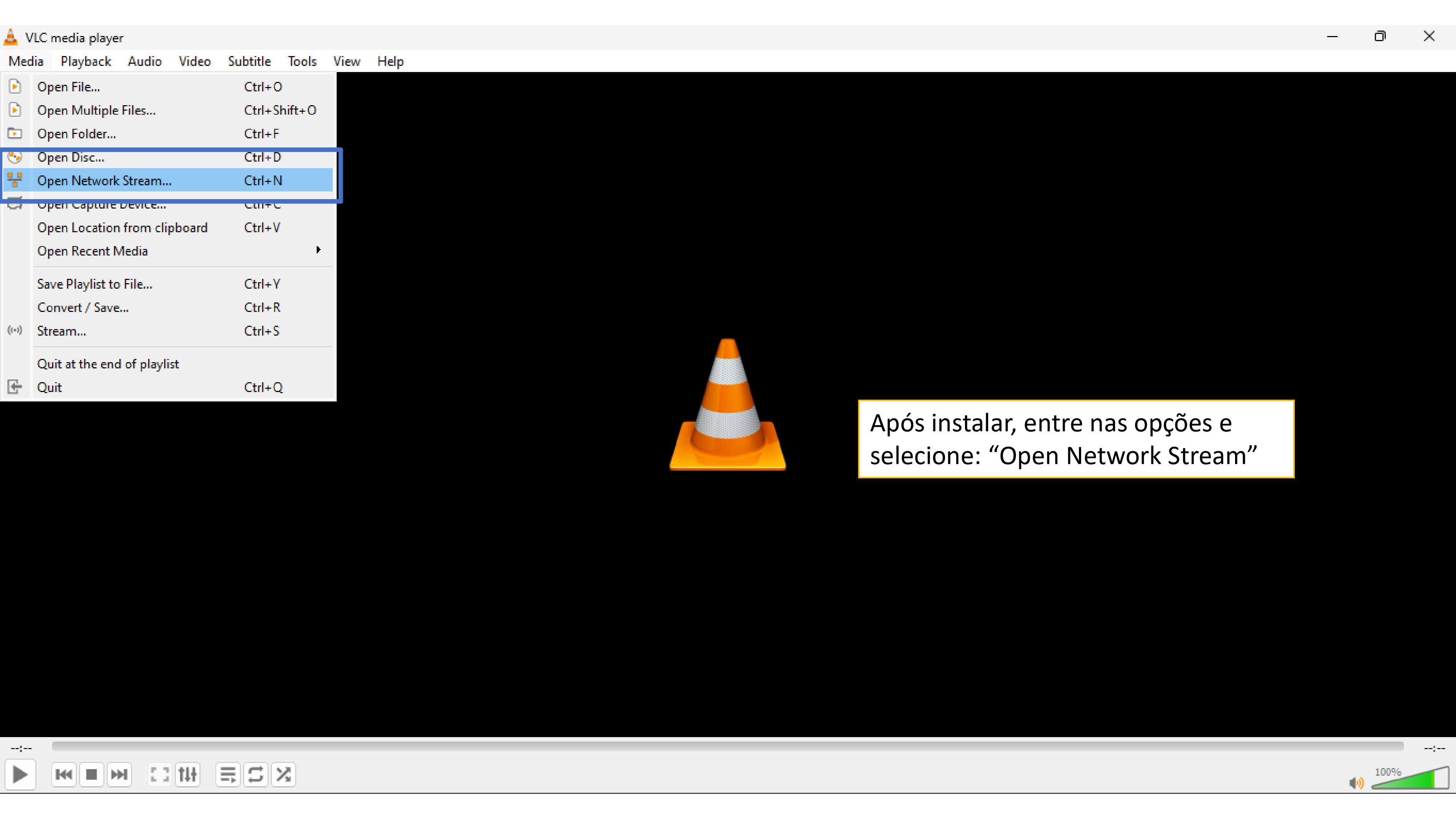This screenshot has width=1456, height=819.
Task: Select Open Network Stream entry
Action: click(x=104, y=181)
